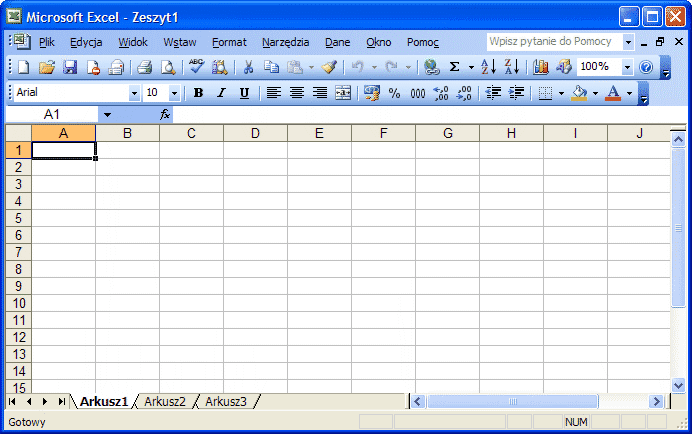Click the AutoSum sigma icon

pyautogui.click(x=454, y=67)
